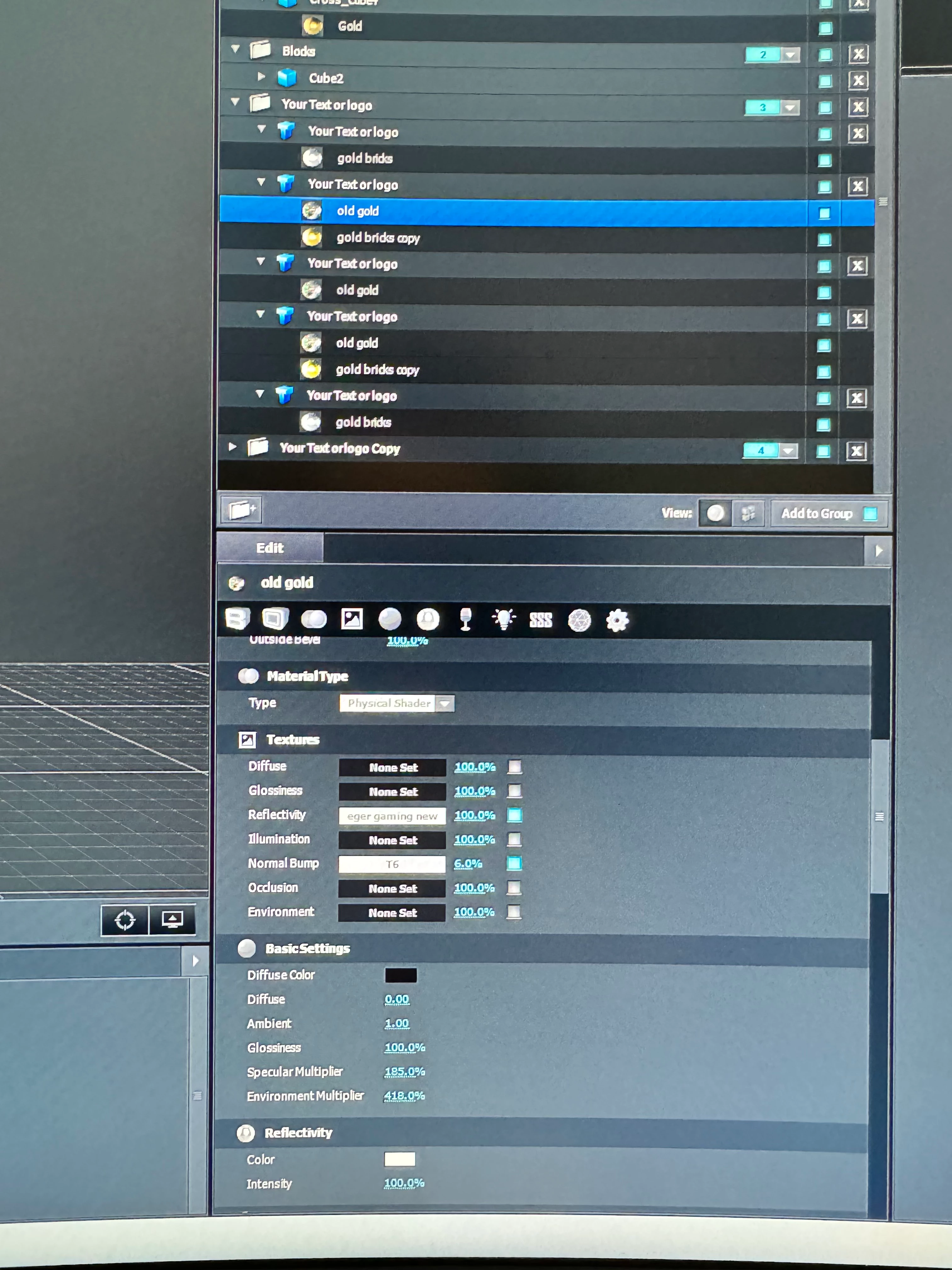This screenshot has height=1270, width=952.
Task: Enable the Diffuse texture checkbox
Action: [515, 766]
